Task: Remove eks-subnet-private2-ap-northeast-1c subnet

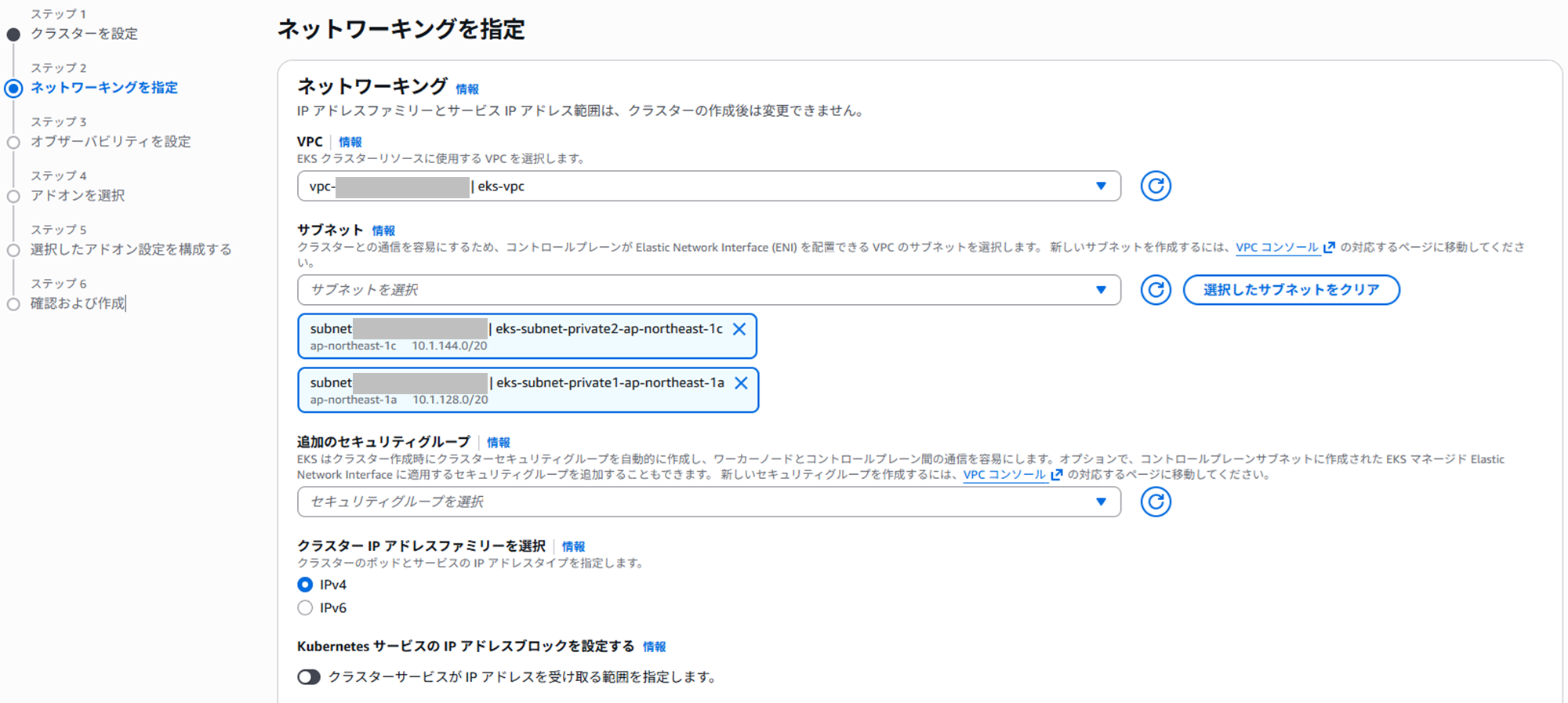Action: 739,329
